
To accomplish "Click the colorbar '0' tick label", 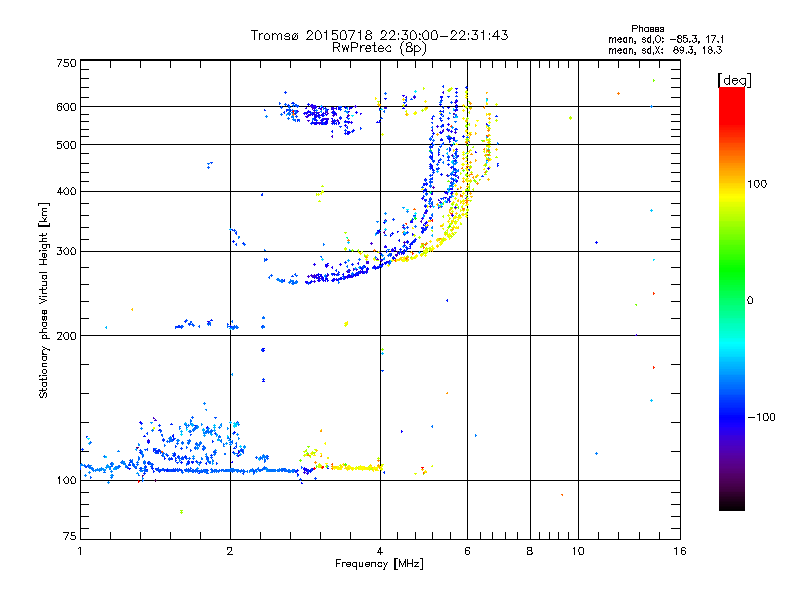I will 750,300.
